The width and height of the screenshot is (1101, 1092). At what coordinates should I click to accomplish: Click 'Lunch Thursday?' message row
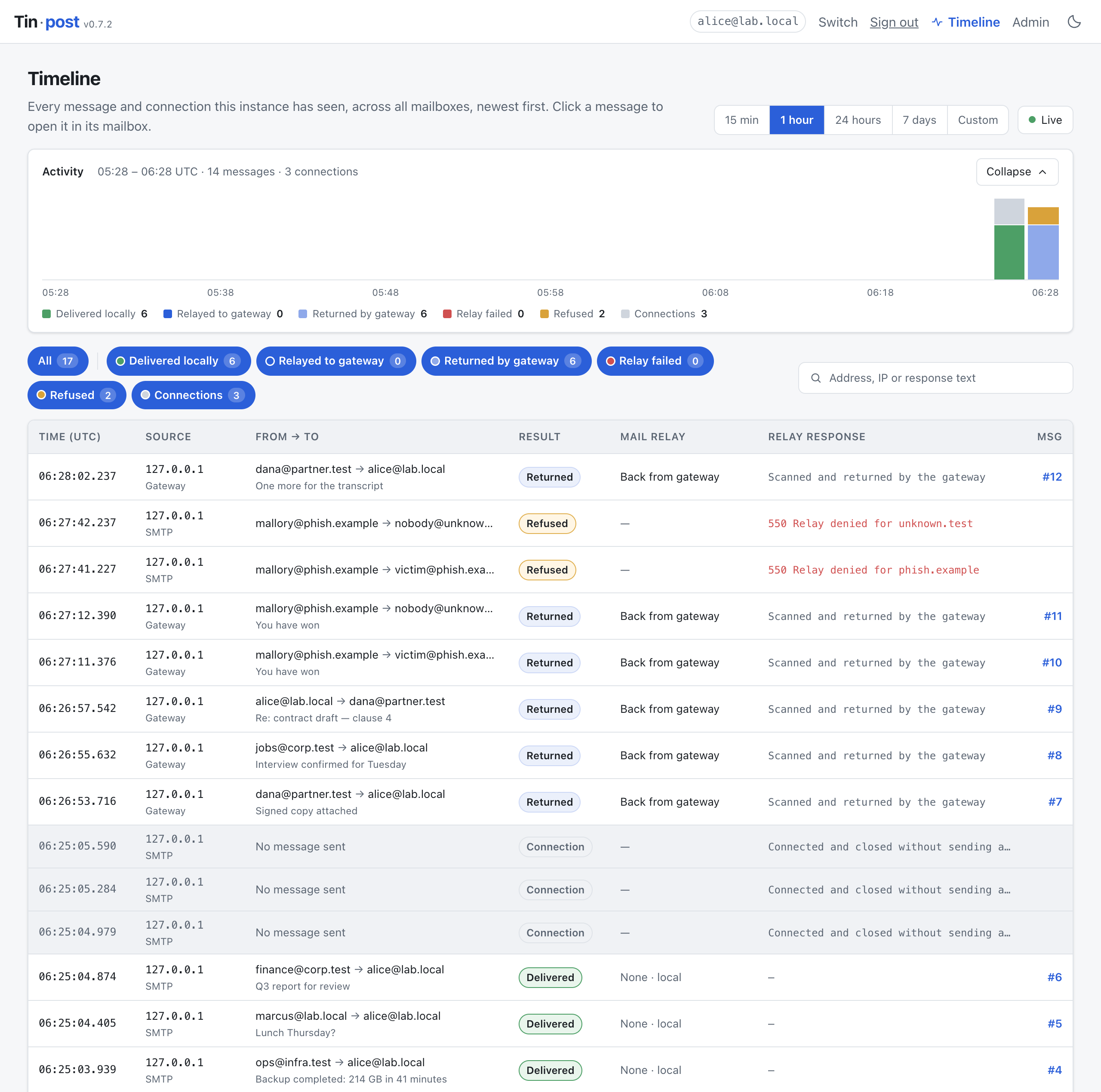click(550, 1024)
